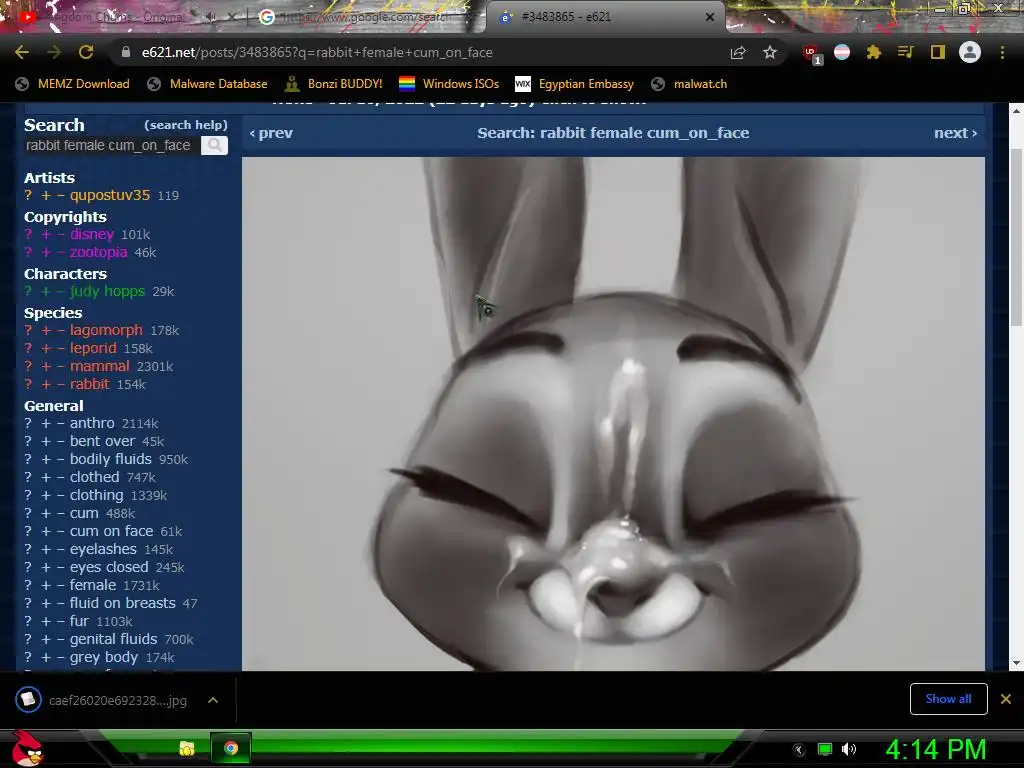Close the e621 tab
This screenshot has height=768, width=1024.
(x=710, y=18)
